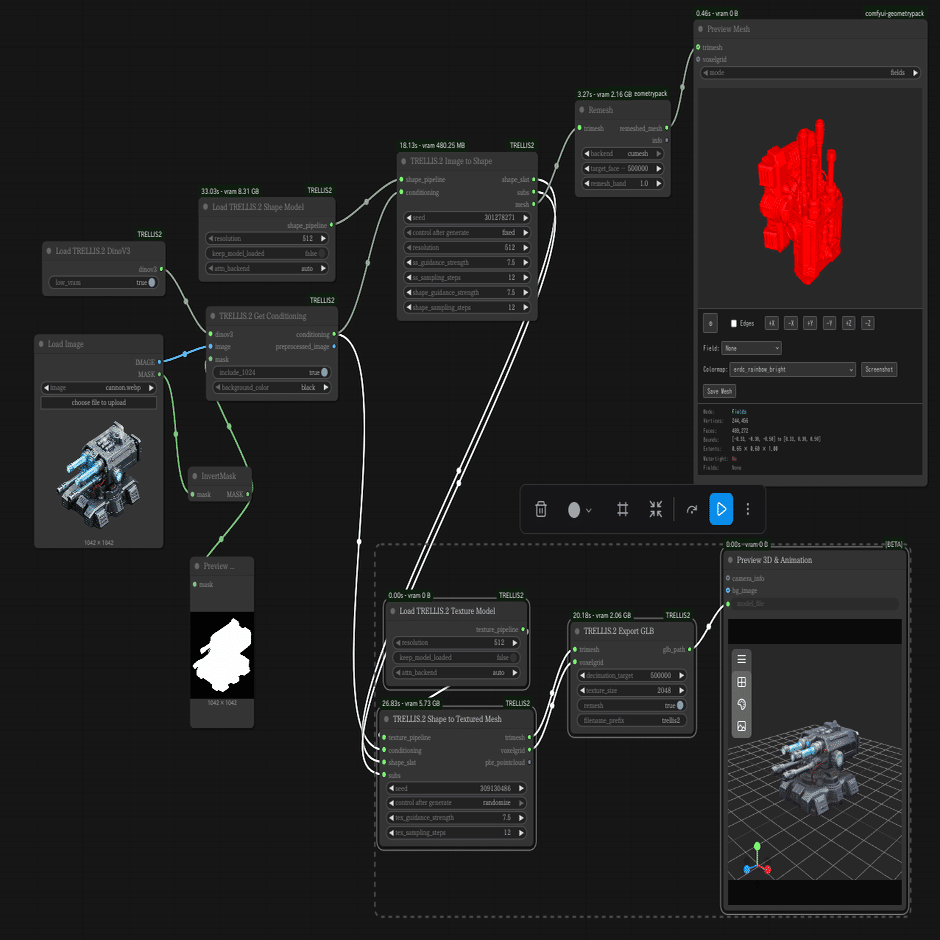This screenshot has height=940, width=940.
Task: Delete selected nodes with the trash icon
Action: pos(541,509)
